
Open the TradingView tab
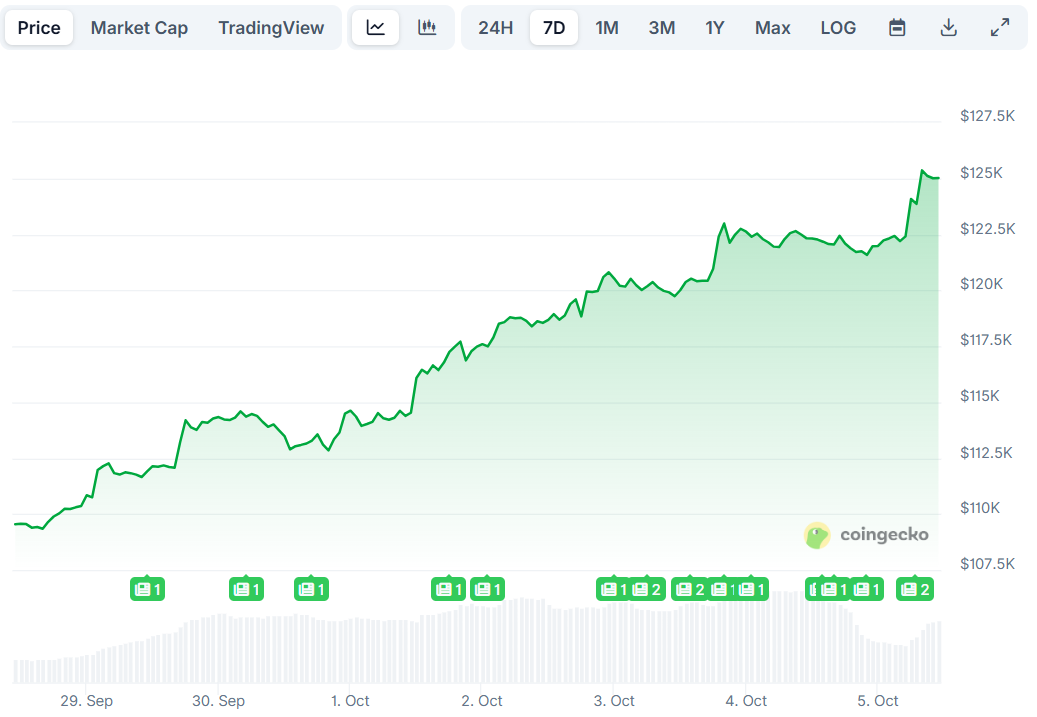pos(271,27)
